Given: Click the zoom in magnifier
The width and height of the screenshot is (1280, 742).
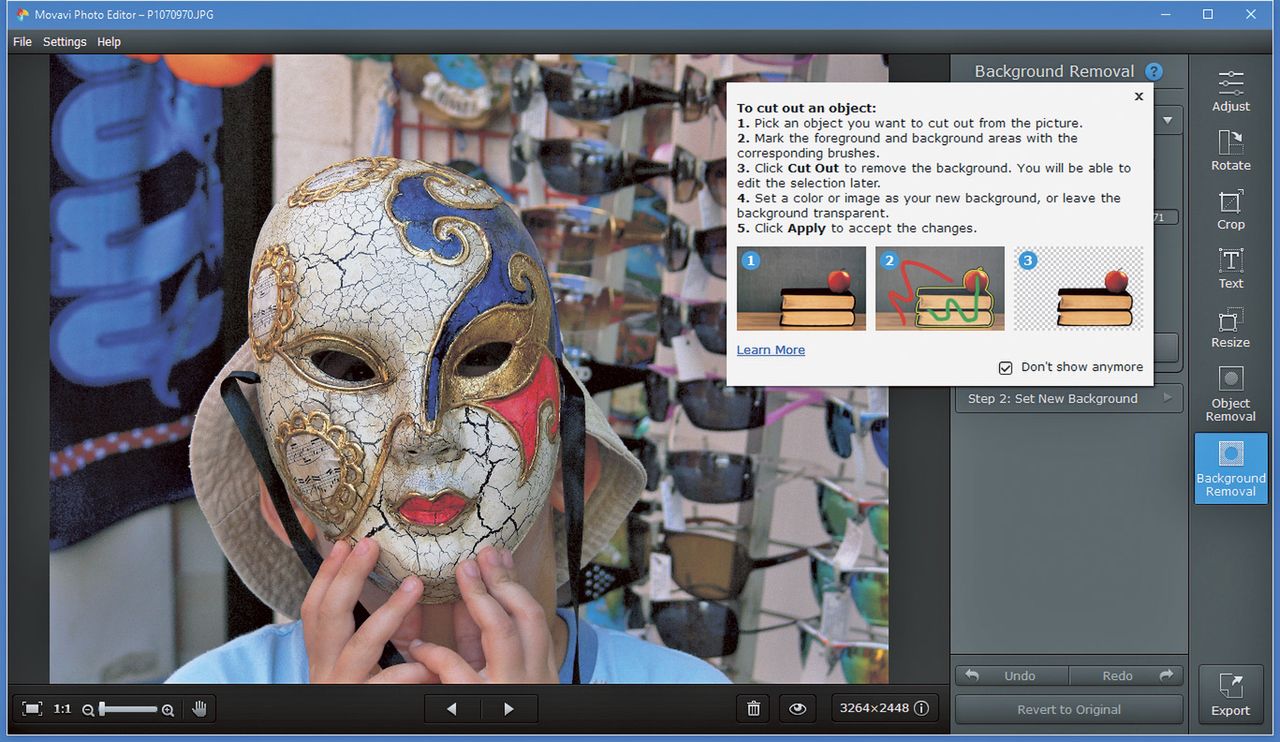Looking at the screenshot, I should point(168,710).
